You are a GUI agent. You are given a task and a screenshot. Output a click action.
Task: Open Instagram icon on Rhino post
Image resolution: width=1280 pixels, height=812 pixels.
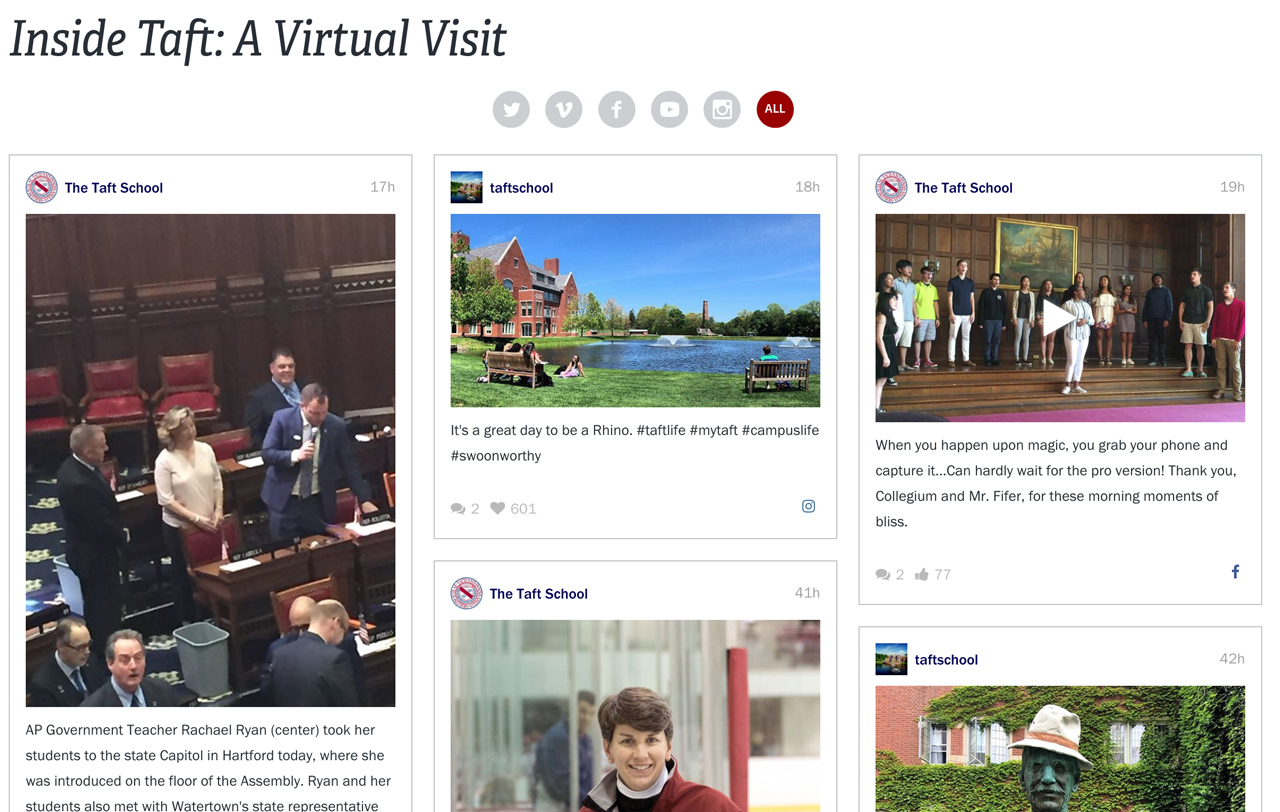tap(808, 506)
